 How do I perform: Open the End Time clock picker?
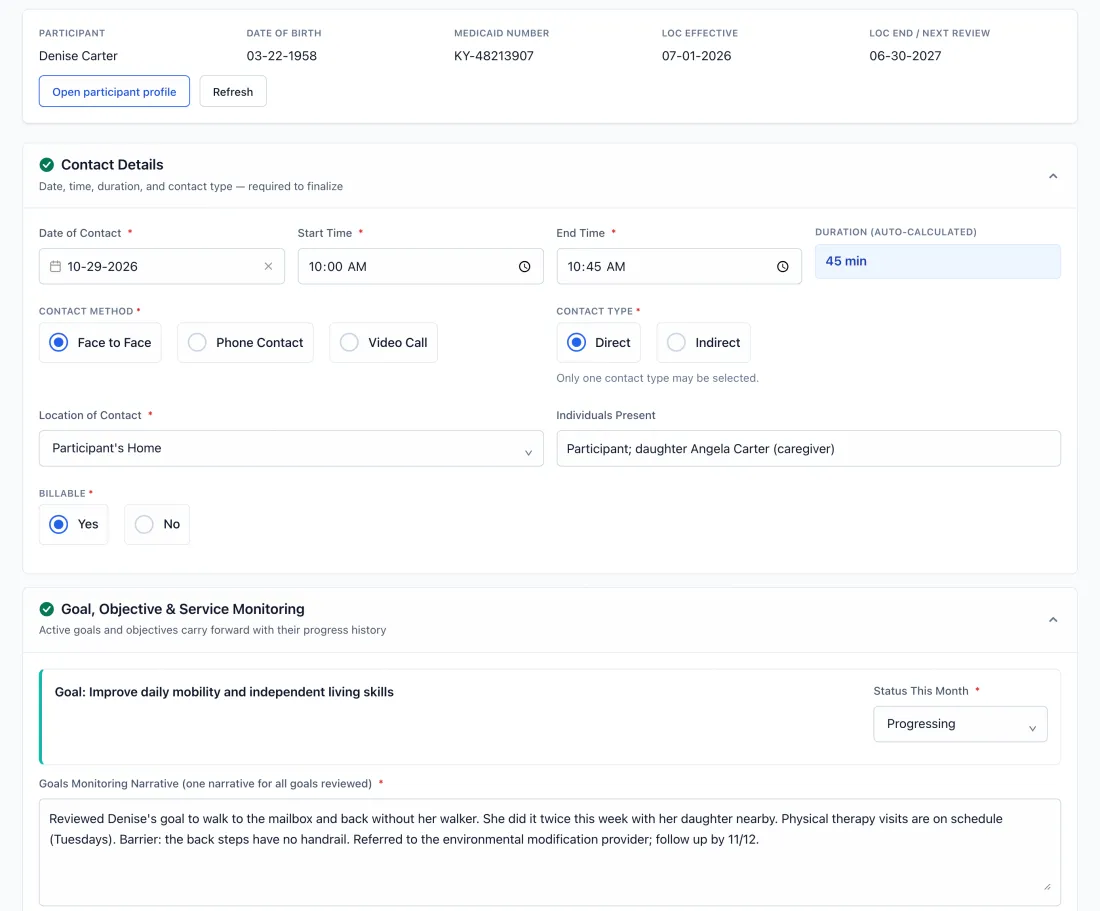coord(782,266)
